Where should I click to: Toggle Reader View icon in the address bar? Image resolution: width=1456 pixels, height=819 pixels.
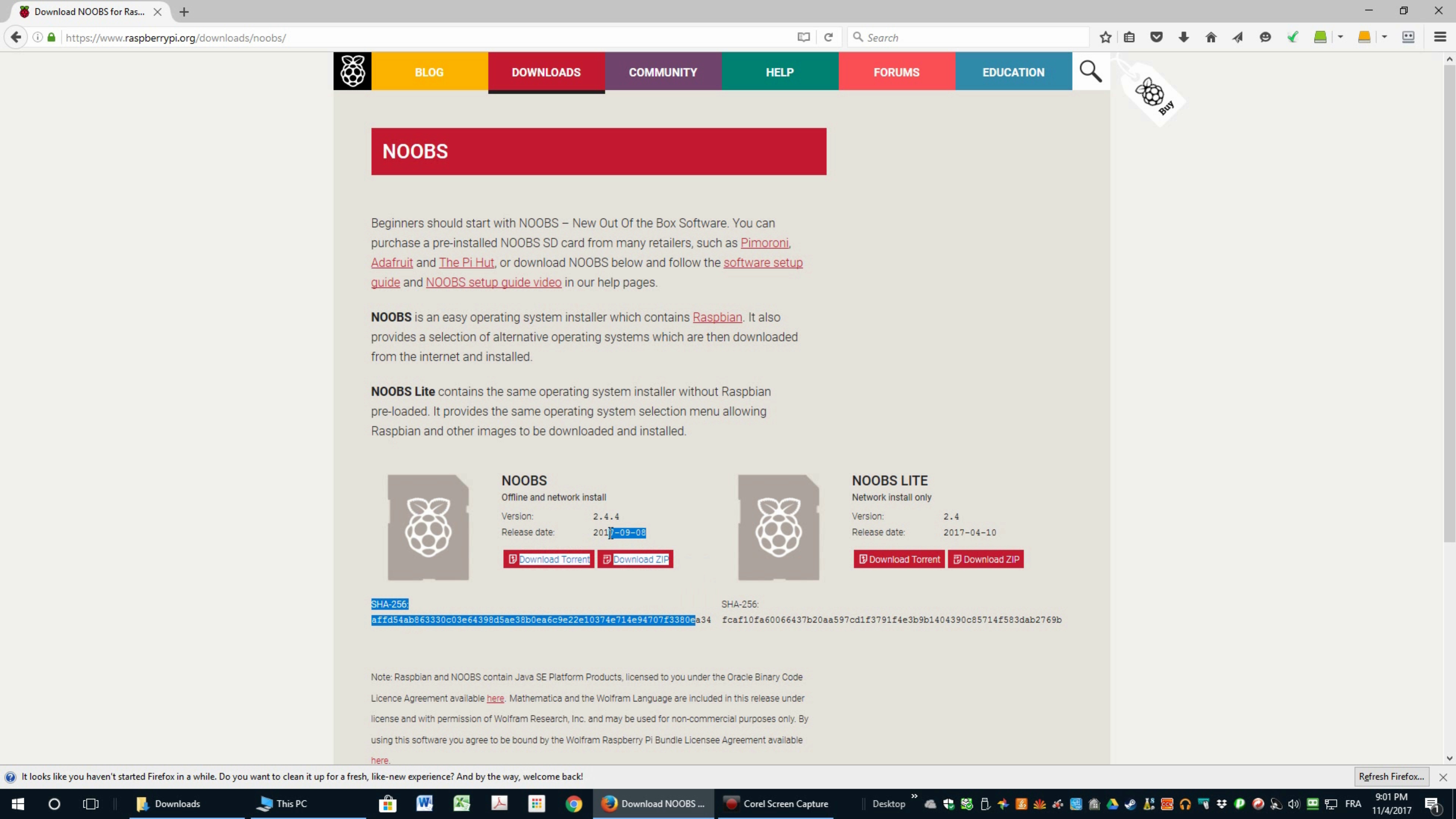803,37
